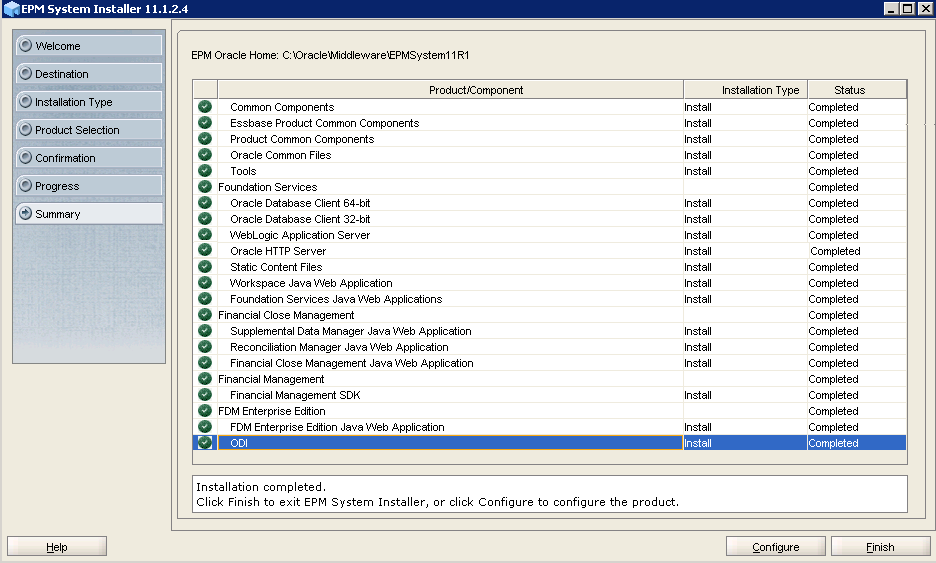The height and width of the screenshot is (563, 936).
Task: Click the check icon next to WebLogic Application Server
Action: point(205,235)
